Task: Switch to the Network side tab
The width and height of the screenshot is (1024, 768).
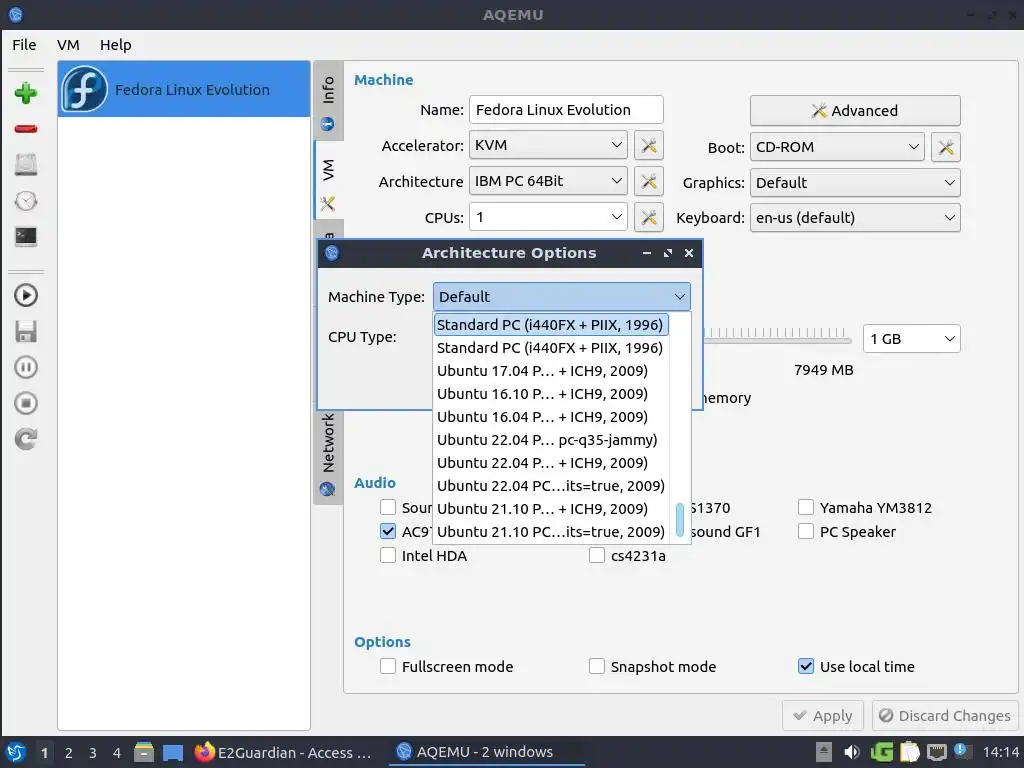Action: click(328, 454)
